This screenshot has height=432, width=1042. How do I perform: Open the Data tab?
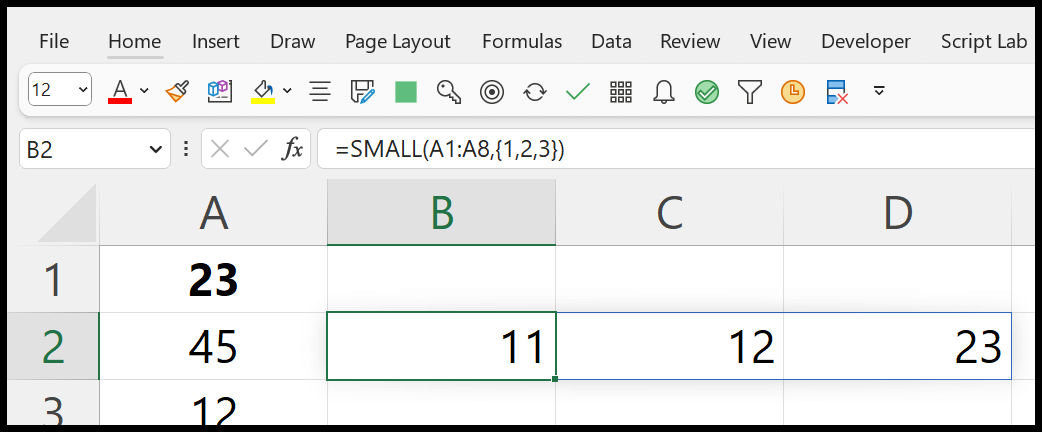click(611, 42)
